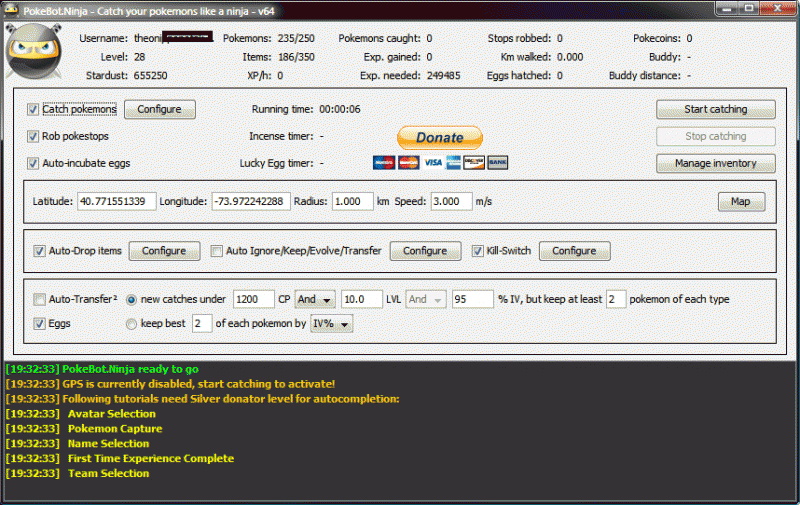Click the 'Avatar Selection' log entry

[x=81, y=414]
